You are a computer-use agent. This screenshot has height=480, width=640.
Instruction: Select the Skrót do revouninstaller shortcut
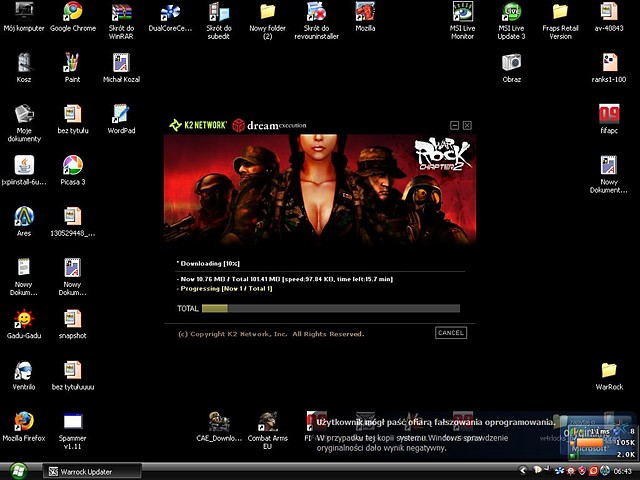tap(316, 20)
